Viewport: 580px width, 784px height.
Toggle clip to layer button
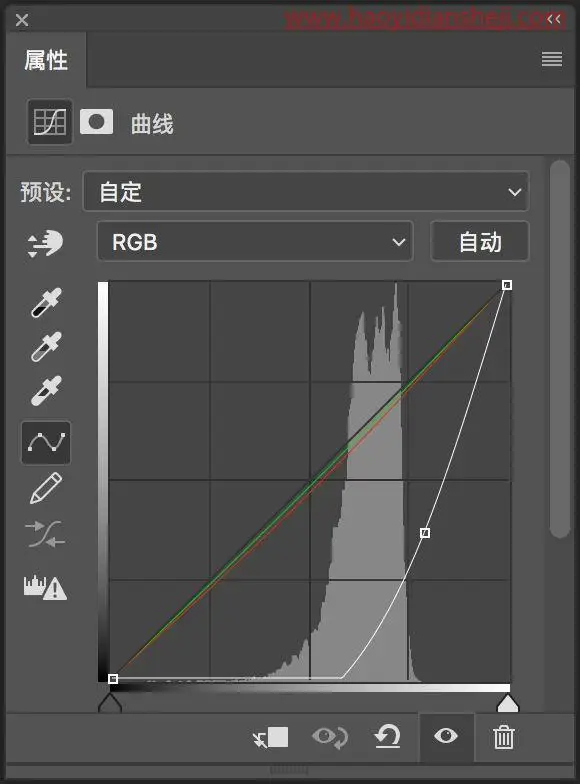pyautogui.click(x=270, y=737)
